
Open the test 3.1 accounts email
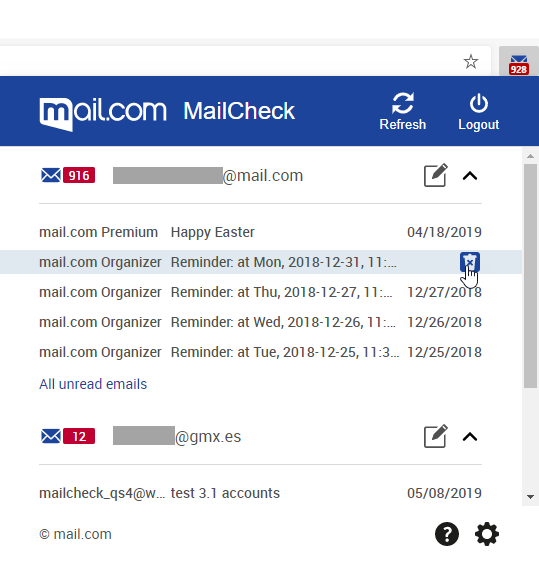point(261,493)
